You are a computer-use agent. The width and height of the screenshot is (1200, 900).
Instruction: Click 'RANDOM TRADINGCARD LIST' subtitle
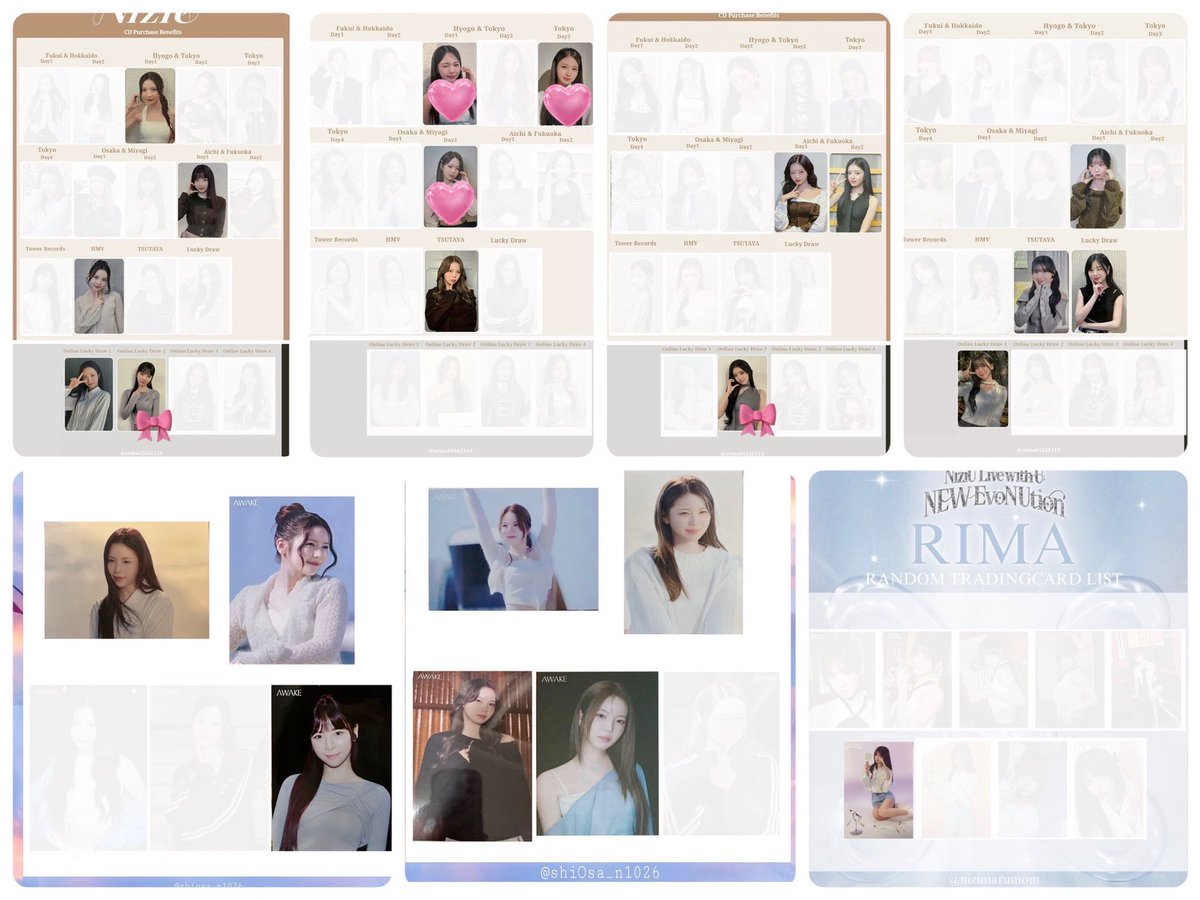click(993, 579)
